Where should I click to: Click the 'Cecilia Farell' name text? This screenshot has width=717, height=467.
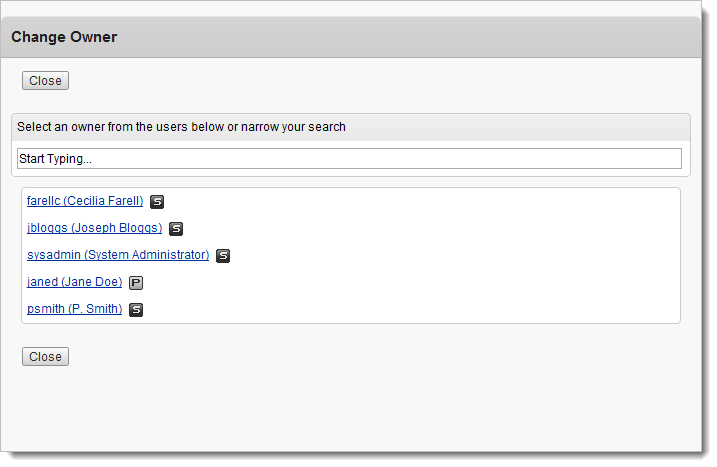pyautogui.click(x=103, y=201)
